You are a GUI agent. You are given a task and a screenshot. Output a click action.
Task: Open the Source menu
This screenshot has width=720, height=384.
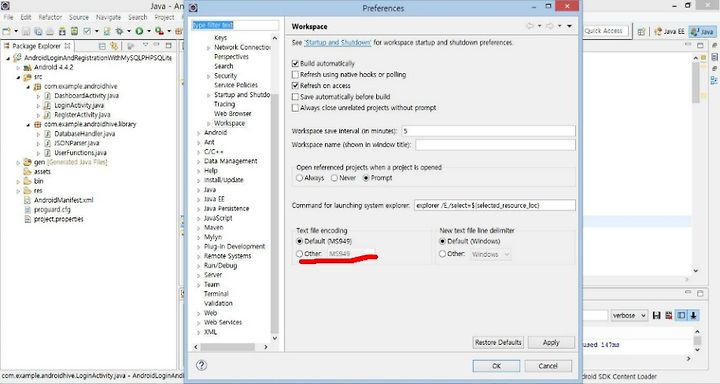coord(79,17)
